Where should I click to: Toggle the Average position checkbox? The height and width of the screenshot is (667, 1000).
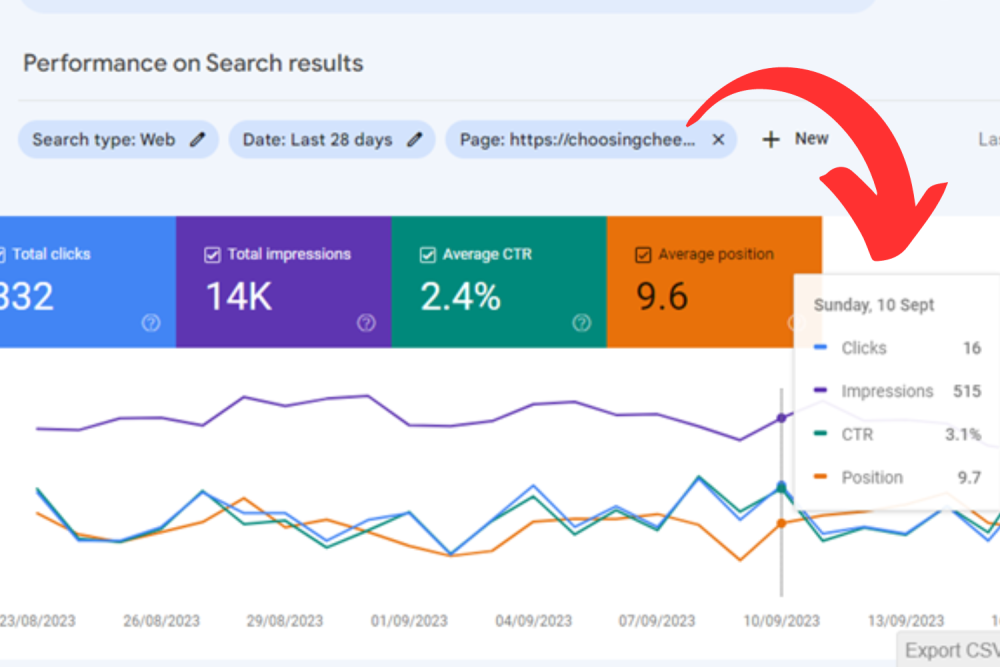click(644, 255)
